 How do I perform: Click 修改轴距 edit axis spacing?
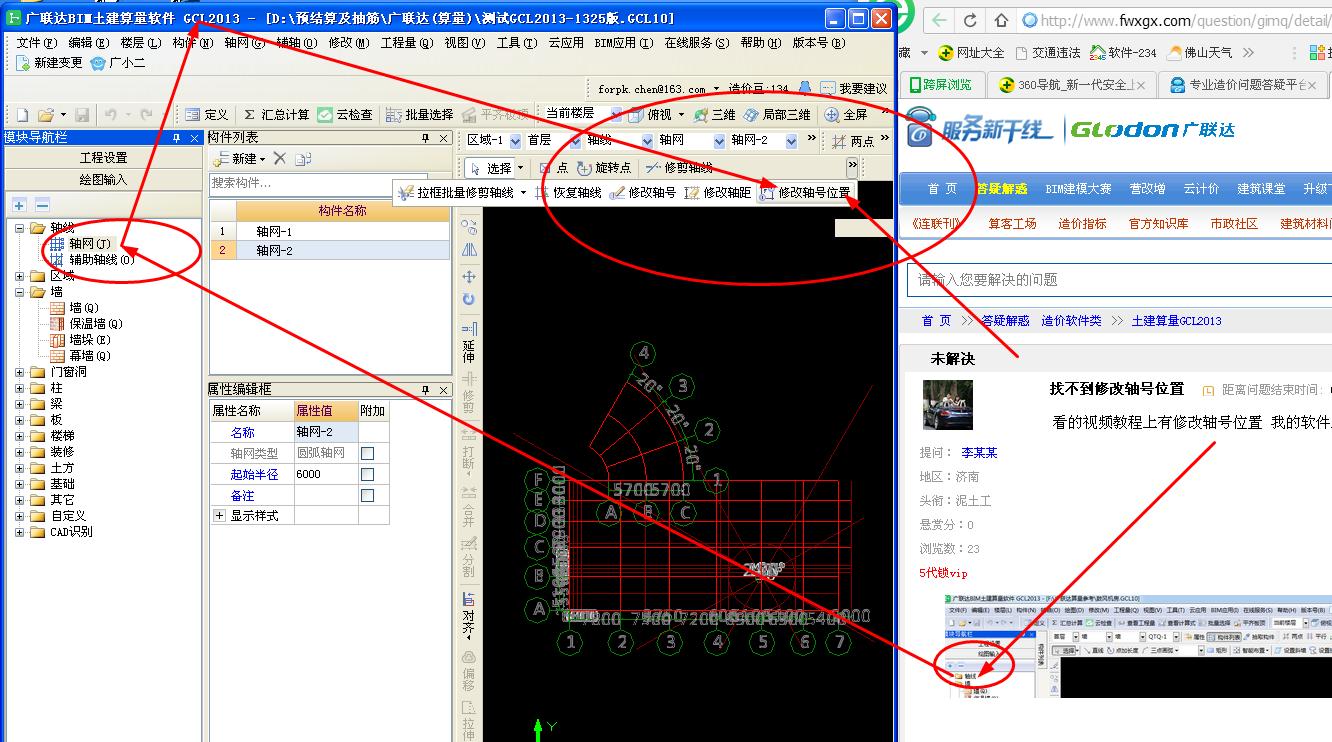pyautogui.click(x=718, y=192)
